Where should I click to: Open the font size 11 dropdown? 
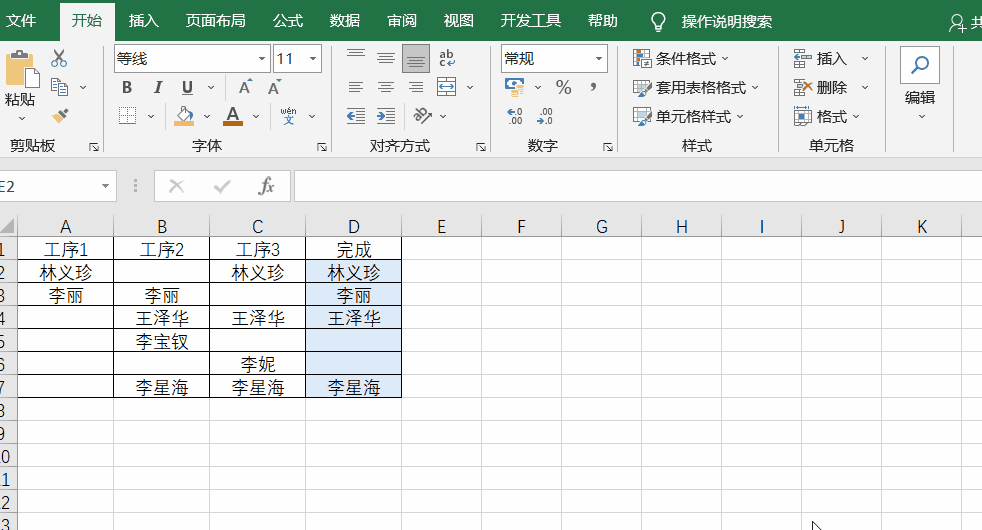point(313,59)
